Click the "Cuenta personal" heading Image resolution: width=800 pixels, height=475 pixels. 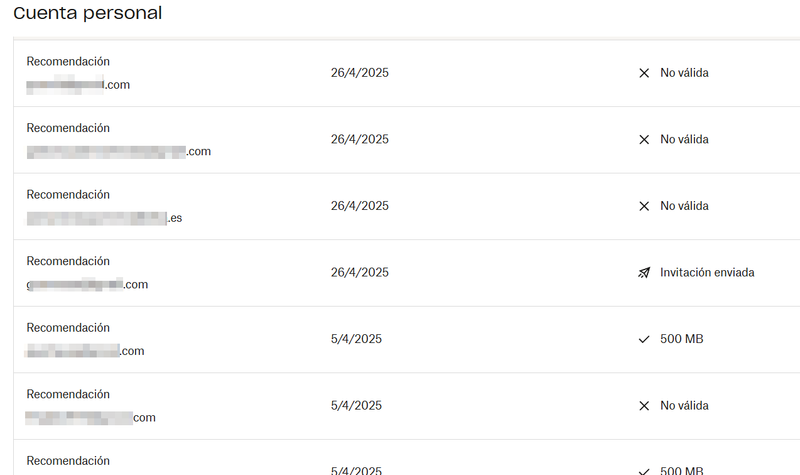(88, 13)
